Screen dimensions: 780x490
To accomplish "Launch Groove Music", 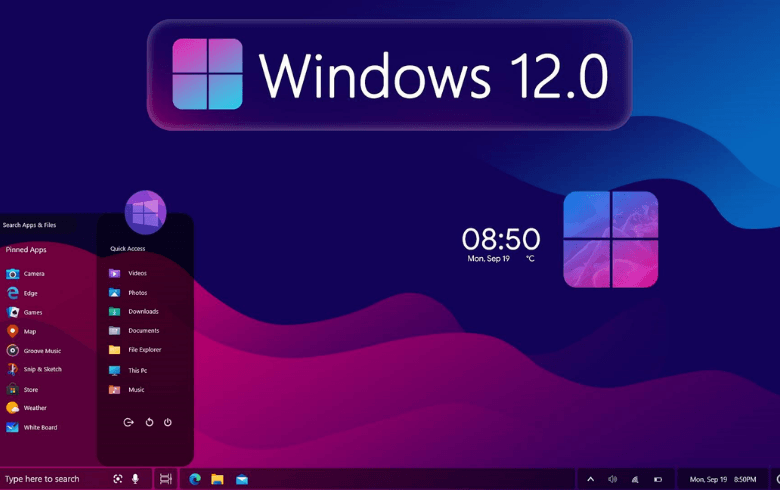I will (34, 351).
